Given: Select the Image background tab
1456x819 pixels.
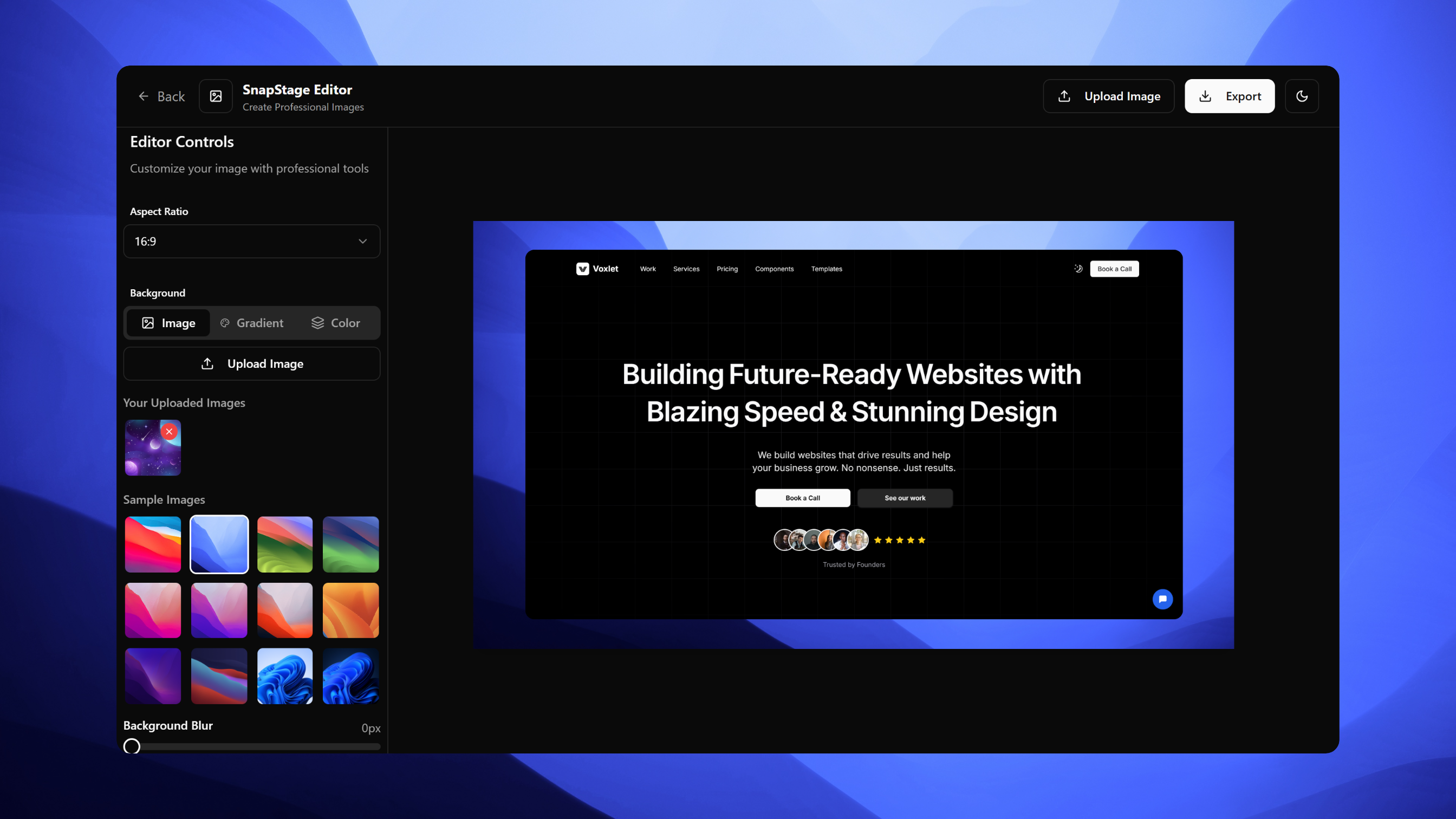Looking at the screenshot, I should pos(168,323).
